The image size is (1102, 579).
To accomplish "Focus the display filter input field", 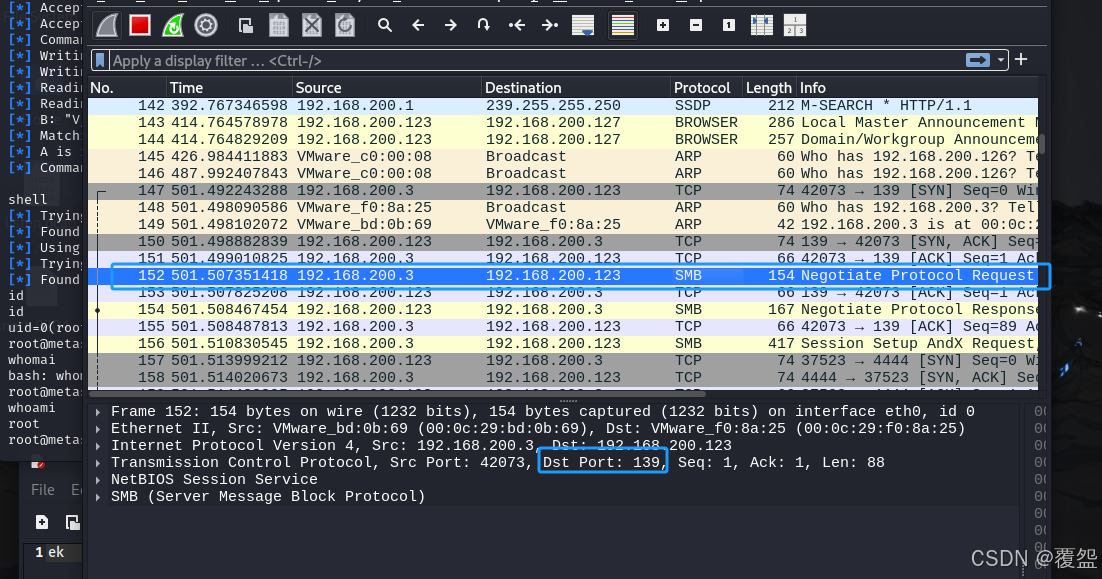I will coord(534,61).
